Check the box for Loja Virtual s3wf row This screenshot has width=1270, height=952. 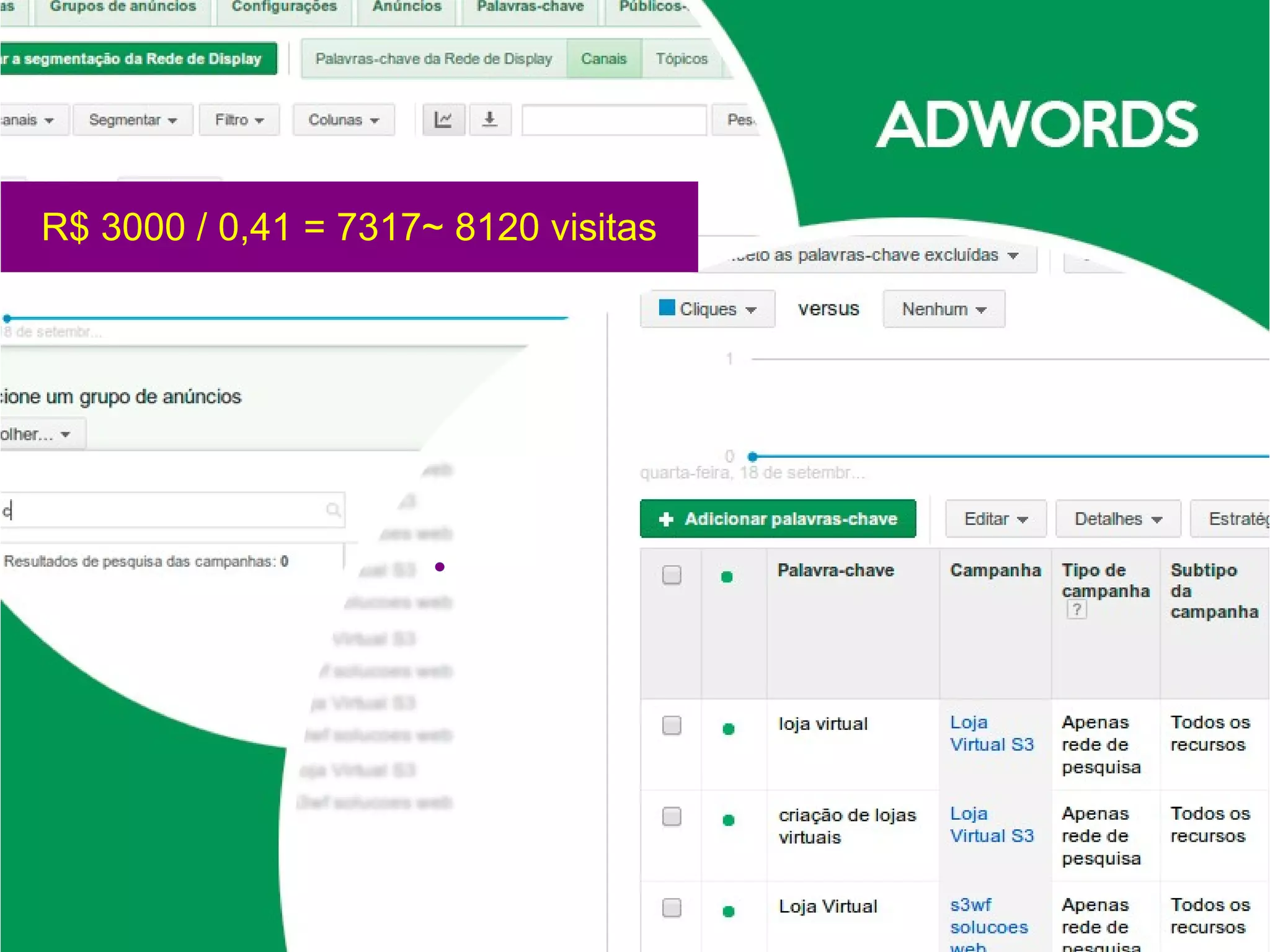(672, 907)
